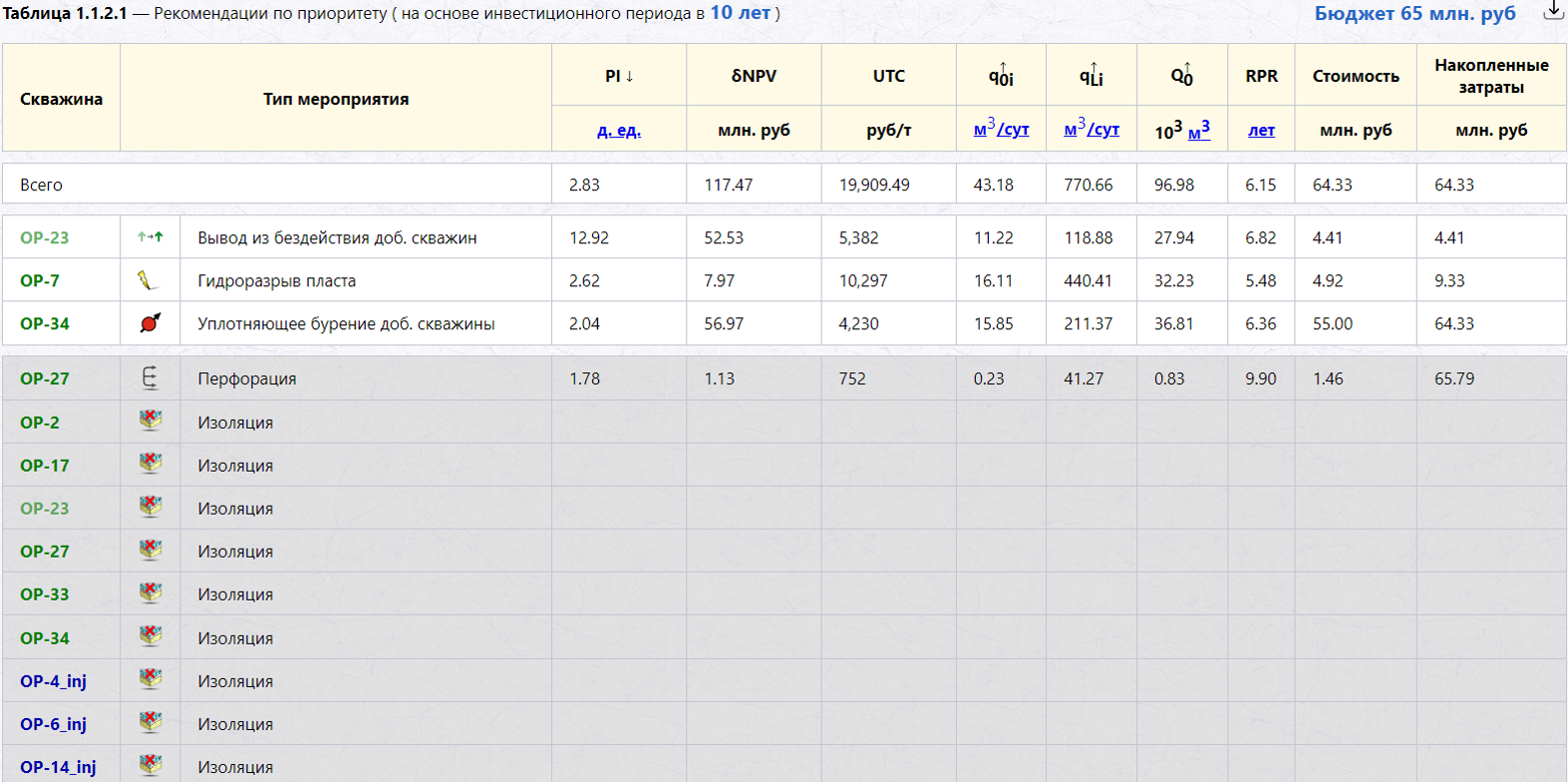This screenshot has width=1568, height=782.
Task: Click the download icon near budget
Action: coord(1553,11)
